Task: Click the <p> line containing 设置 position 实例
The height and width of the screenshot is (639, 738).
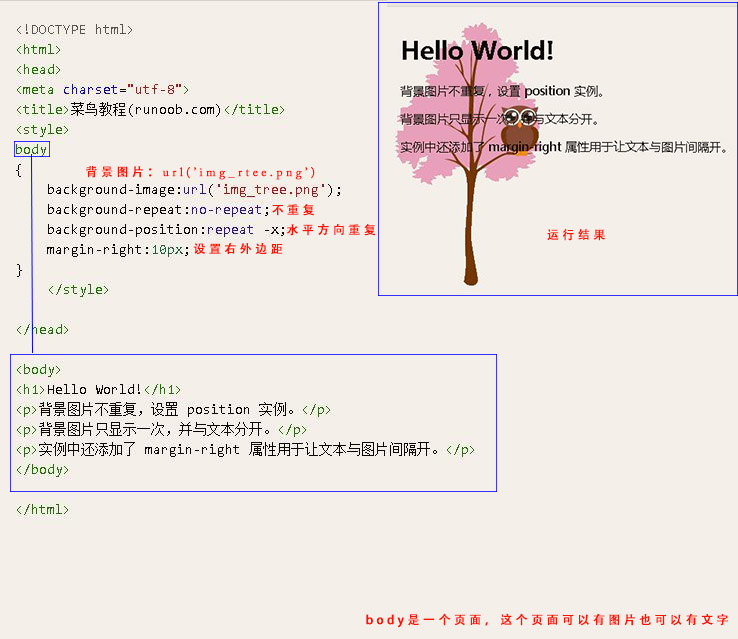Action: [x=173, y=409]
